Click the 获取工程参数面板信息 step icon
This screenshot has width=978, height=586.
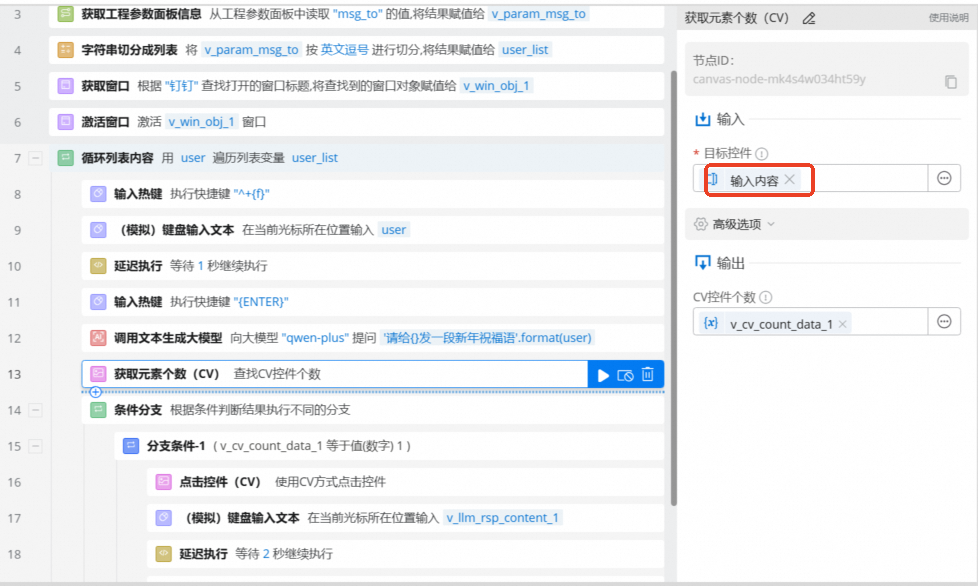coord(65,14)
